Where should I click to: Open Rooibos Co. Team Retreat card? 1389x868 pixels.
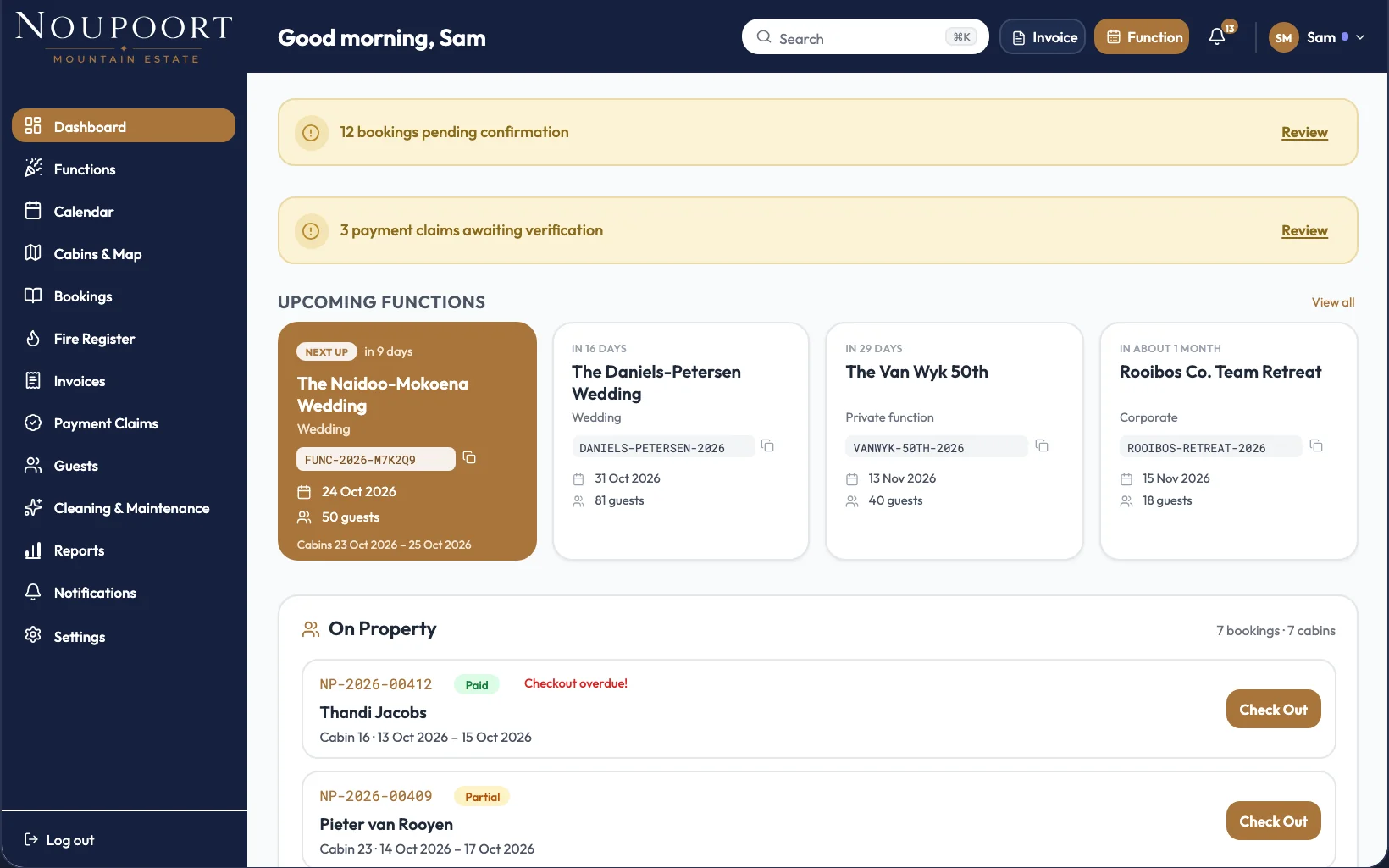(x=1229, y=441)
